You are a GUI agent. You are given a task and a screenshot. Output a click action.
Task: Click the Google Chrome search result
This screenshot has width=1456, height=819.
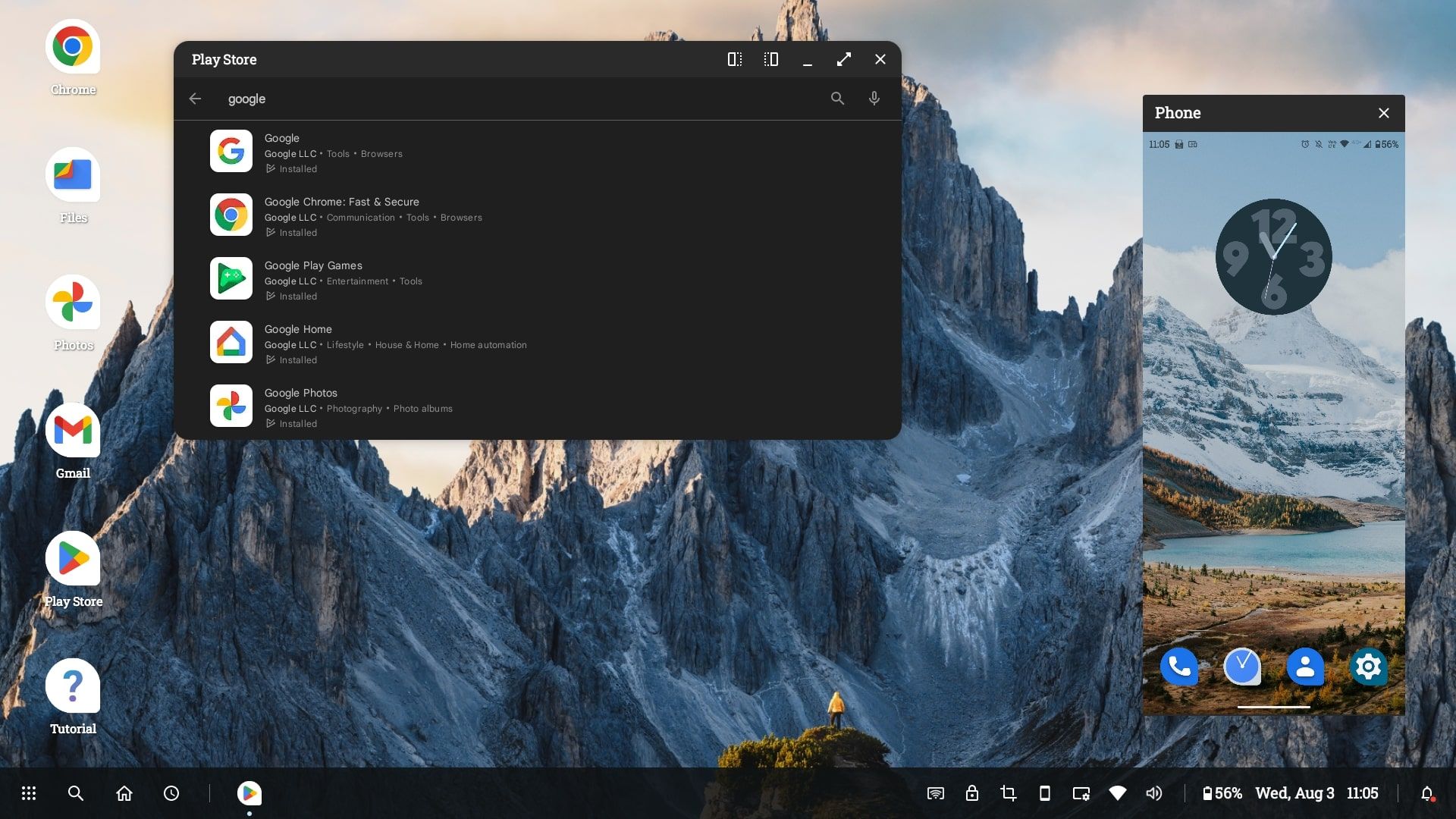[x=537, y=214]
